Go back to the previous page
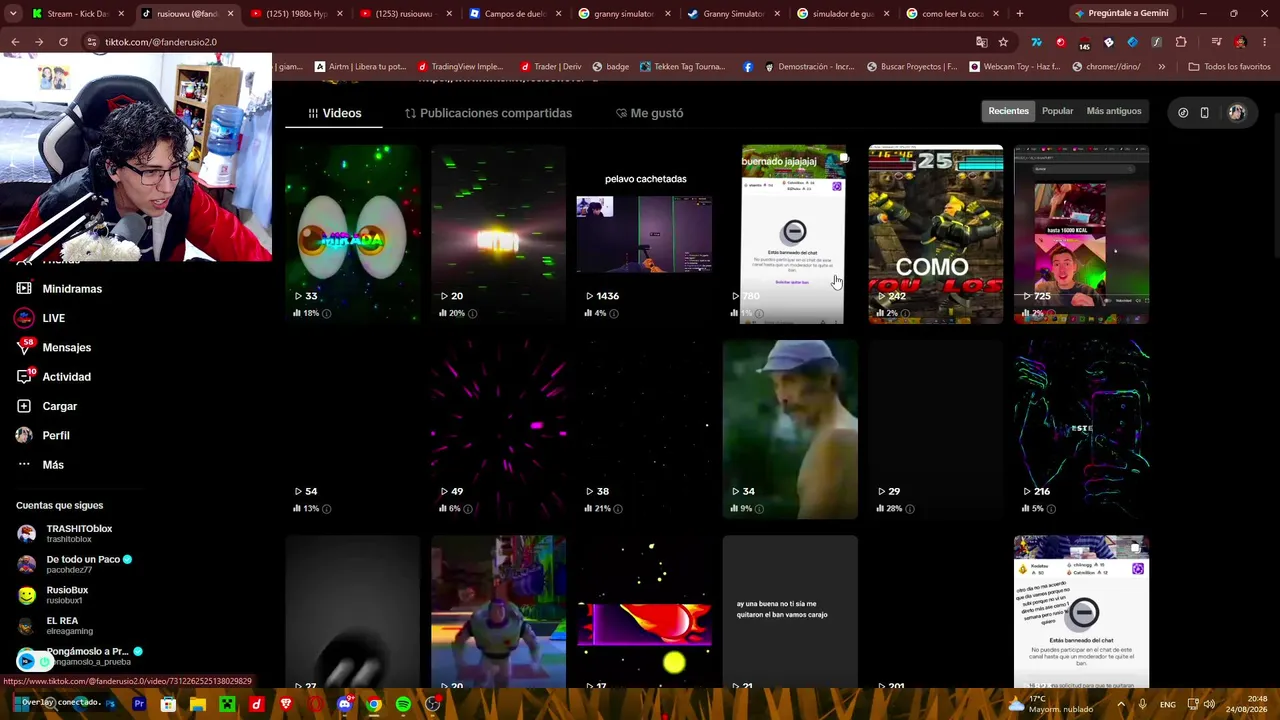The width and height of the screenshot is (1280, 720). [15, 42]
